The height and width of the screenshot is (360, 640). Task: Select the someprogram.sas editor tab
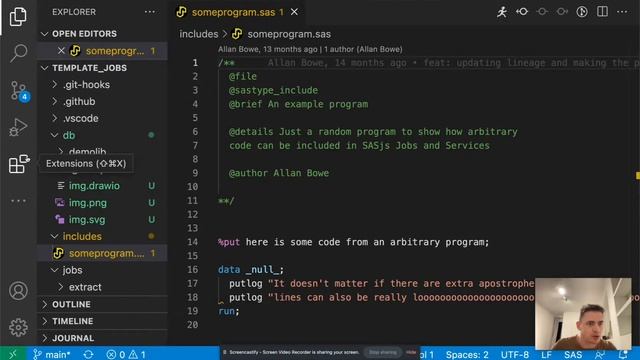pos(237,12)
